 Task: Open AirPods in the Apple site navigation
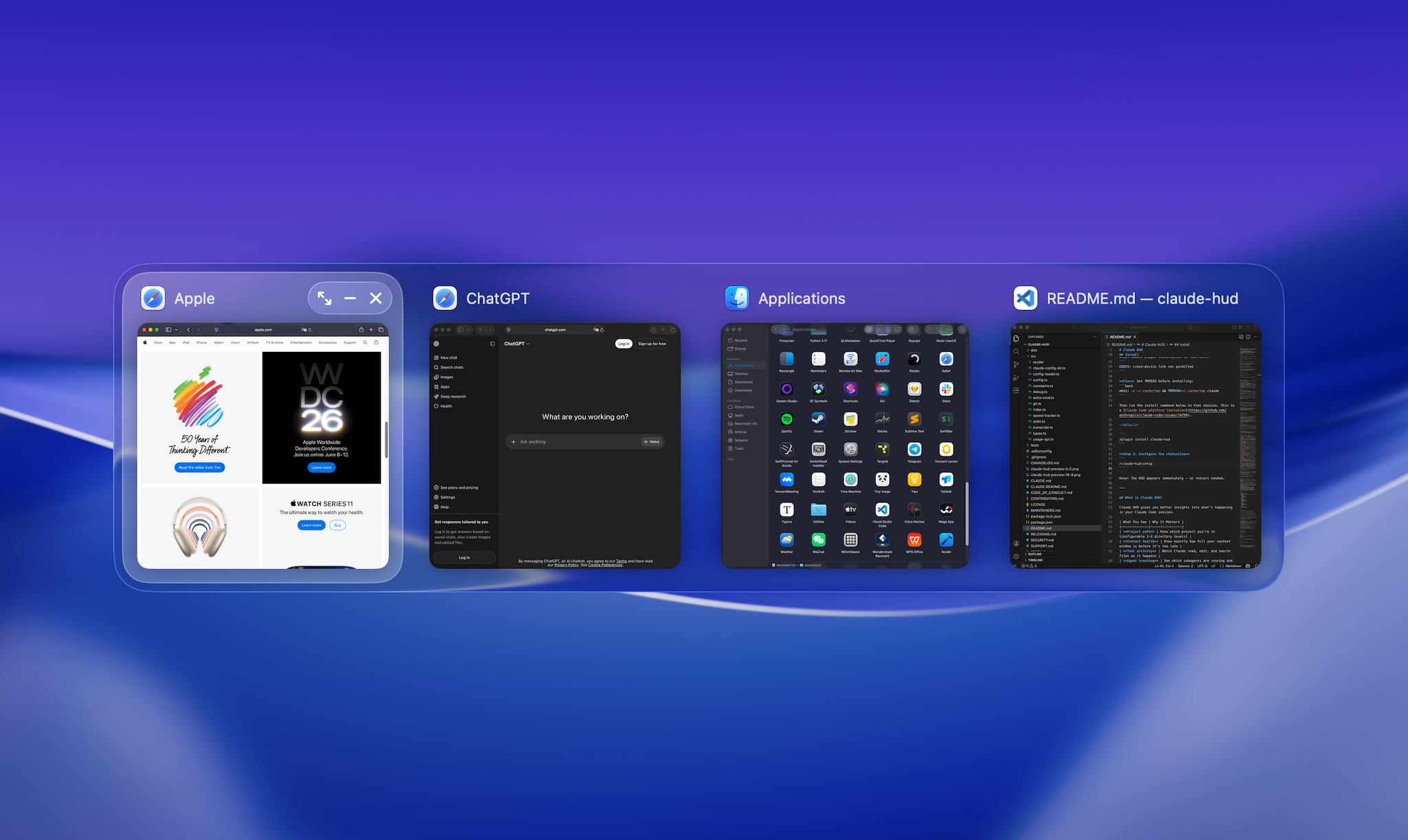pyautogui.click(x=253, y=342)
